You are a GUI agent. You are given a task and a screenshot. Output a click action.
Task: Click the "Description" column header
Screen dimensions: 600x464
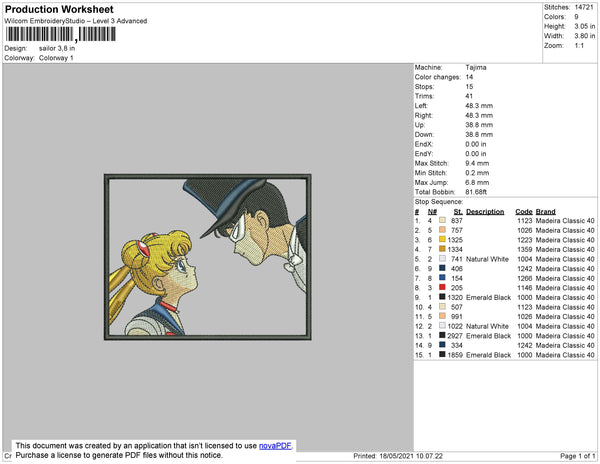click(x=485, y=212)
